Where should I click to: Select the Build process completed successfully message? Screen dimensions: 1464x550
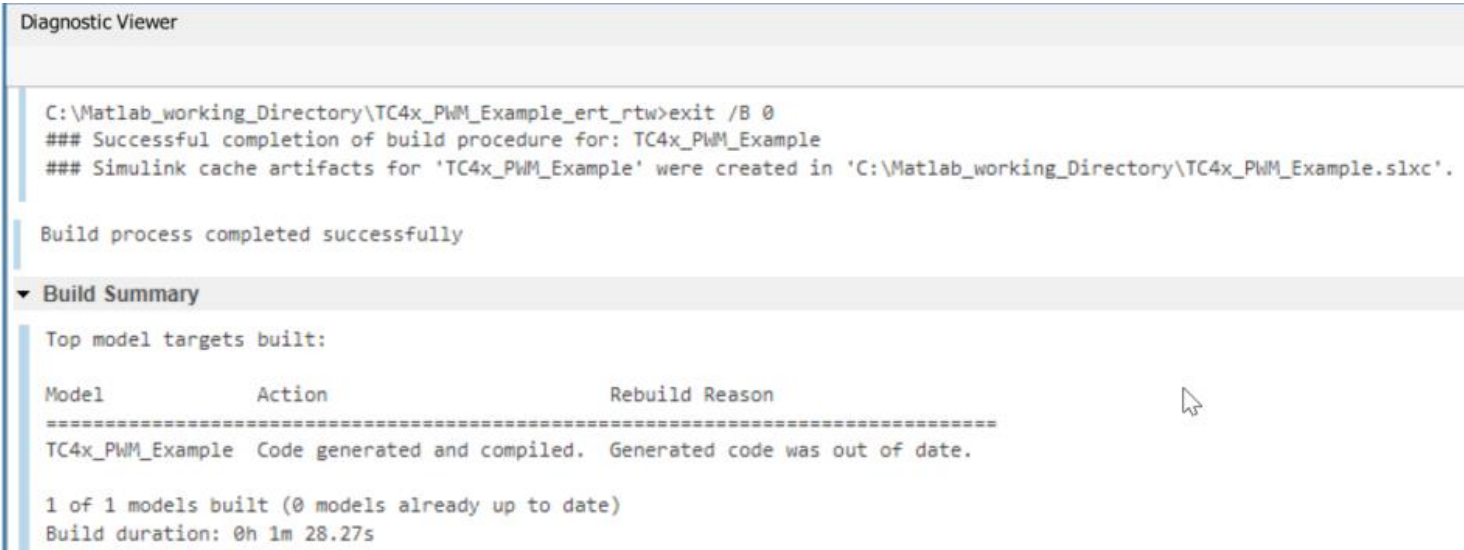252,235
